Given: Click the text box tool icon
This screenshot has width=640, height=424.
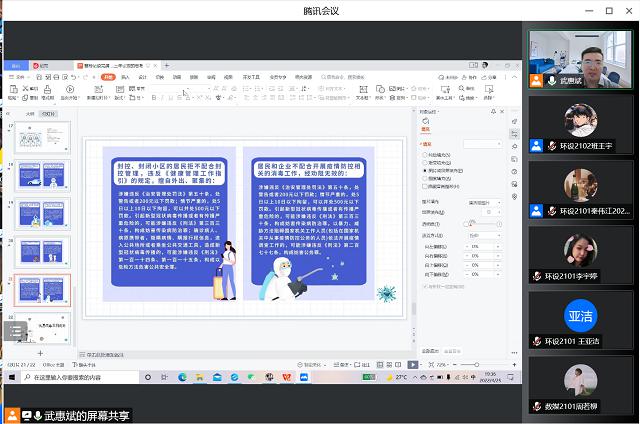Looking at the screenshot, I should tap(363, 89).
